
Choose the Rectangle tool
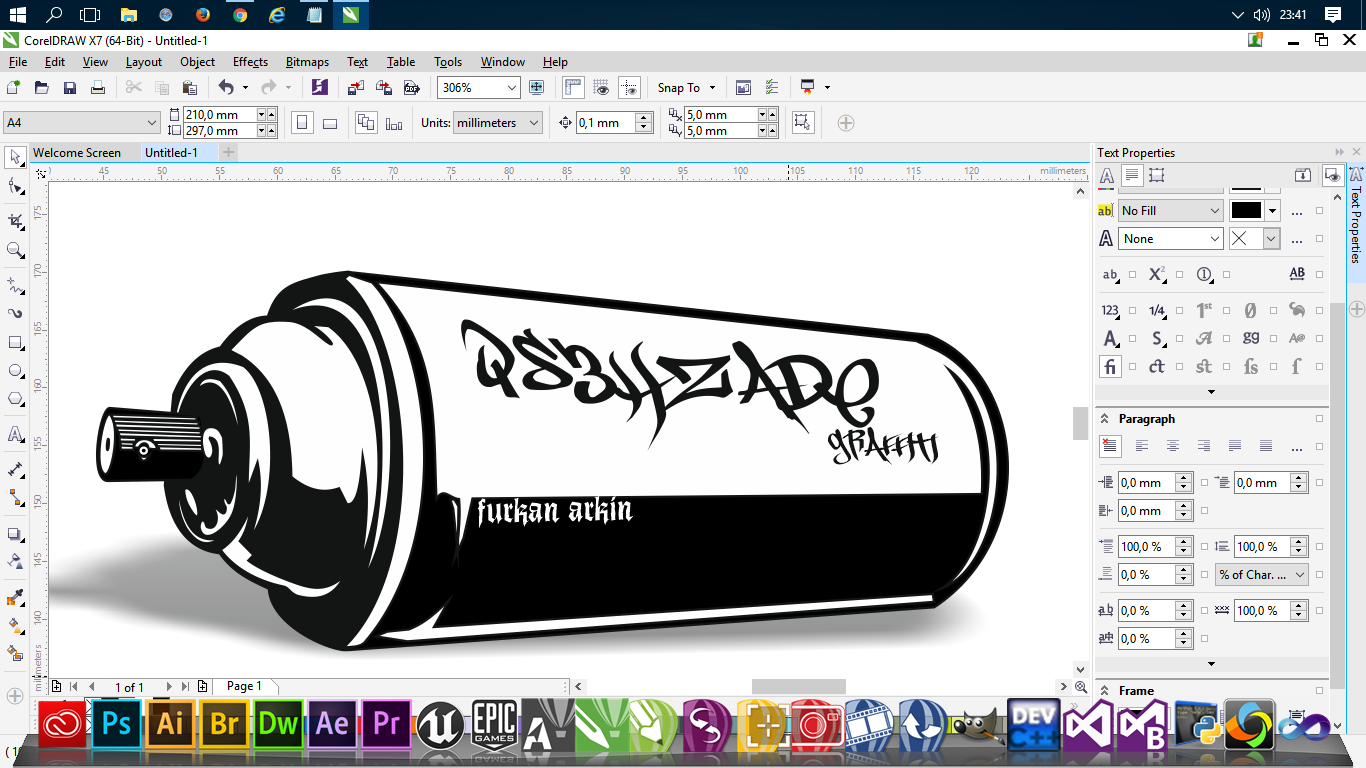tap(15, 342)
